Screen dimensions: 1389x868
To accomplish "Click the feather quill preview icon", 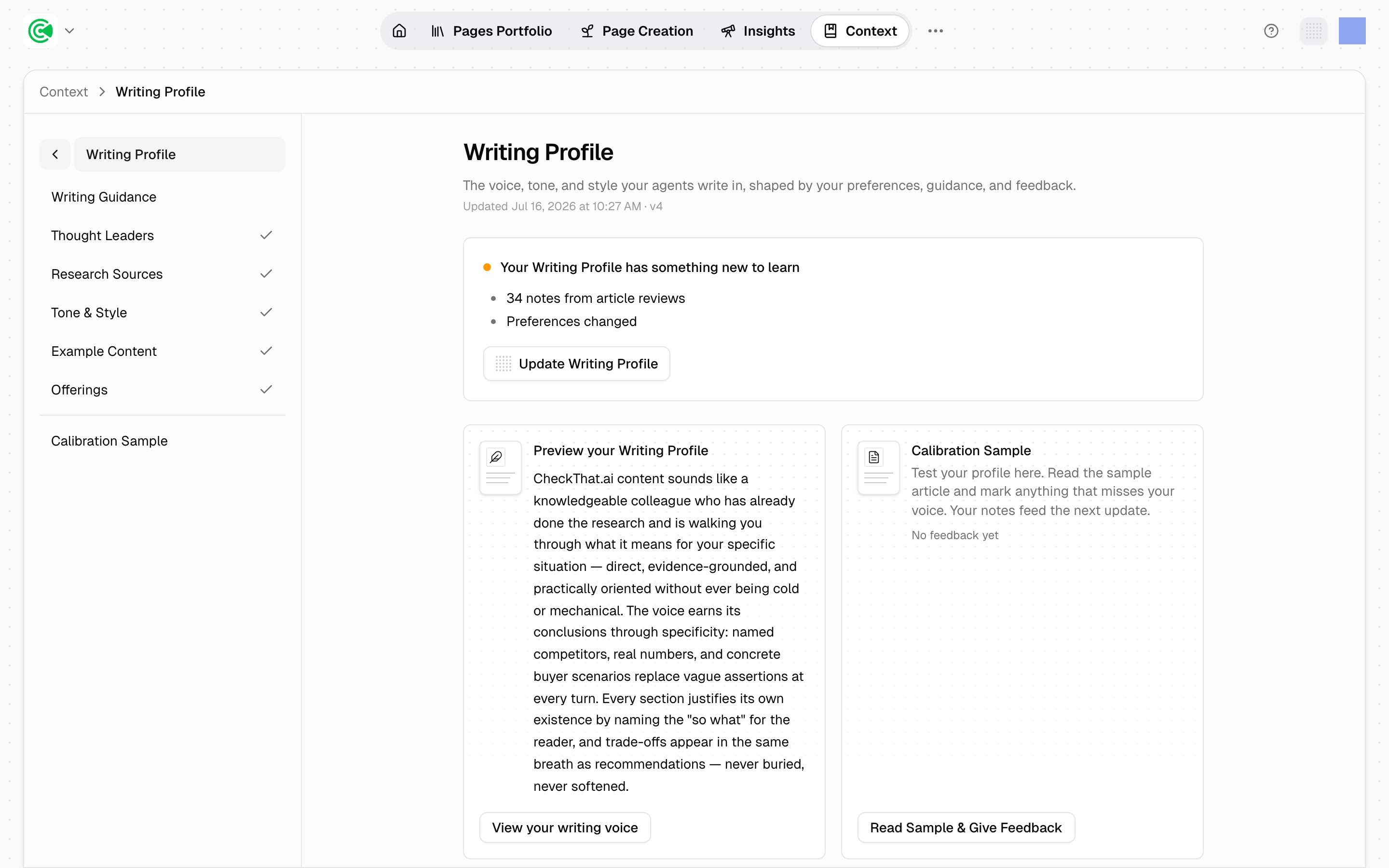I will click(x=496, y=458).
